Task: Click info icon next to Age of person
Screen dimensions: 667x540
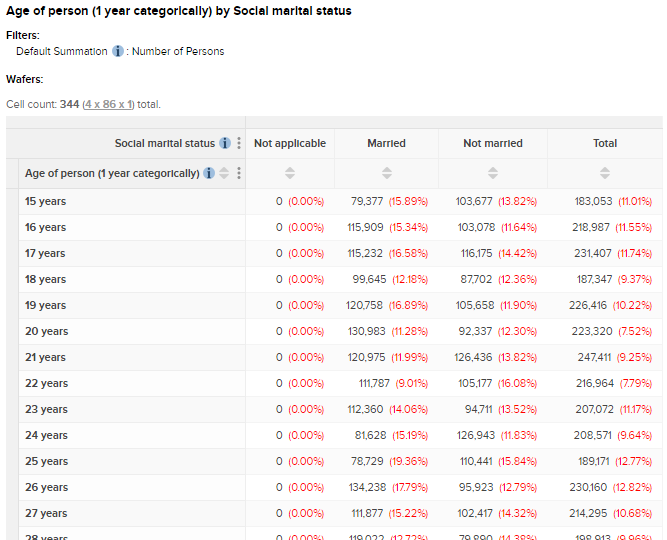Action: tap(209, 173)
